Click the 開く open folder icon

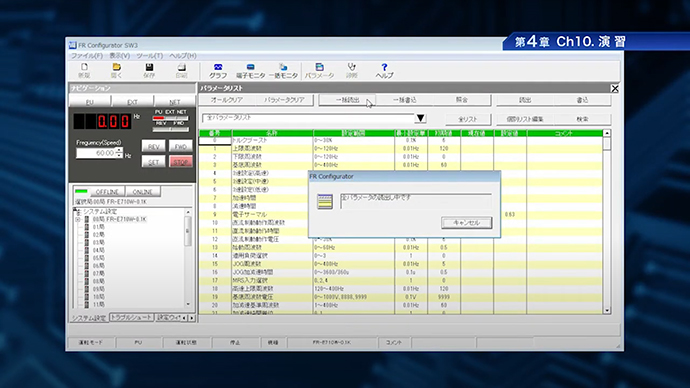tap(117, 71)
